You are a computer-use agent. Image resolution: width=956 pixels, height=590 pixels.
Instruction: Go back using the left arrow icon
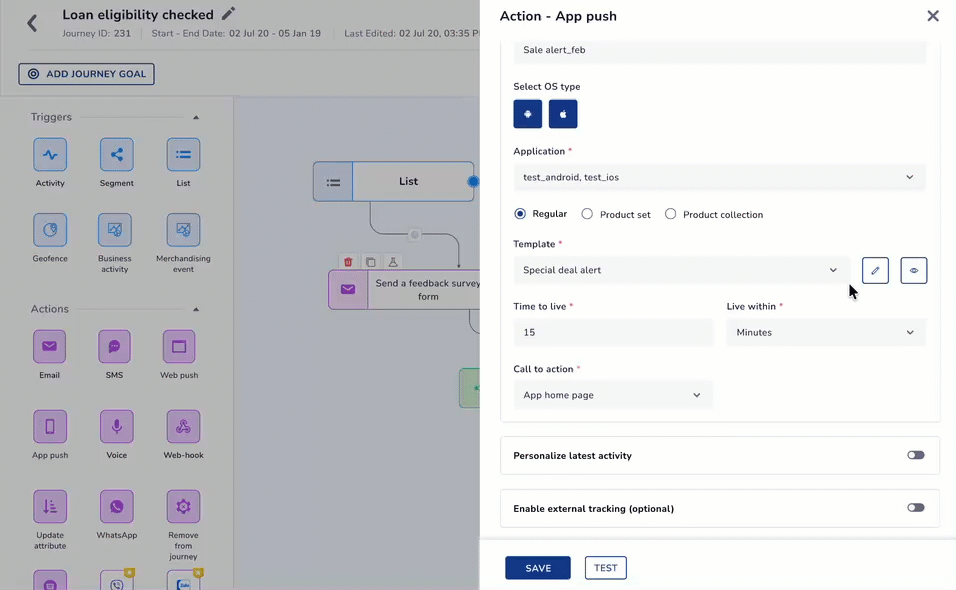coord(32,24)
